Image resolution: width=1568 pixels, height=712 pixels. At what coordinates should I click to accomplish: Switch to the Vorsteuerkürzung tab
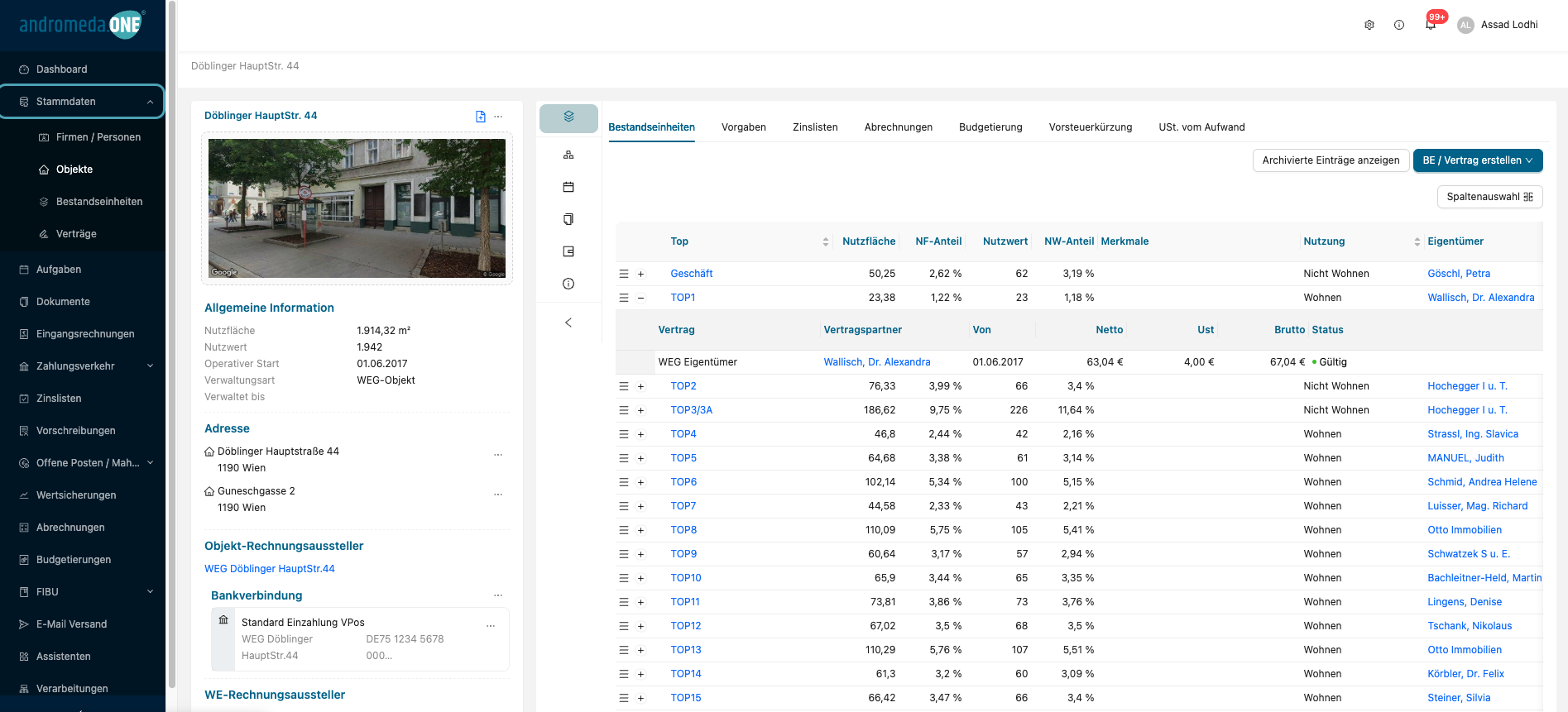coord(1091,127)
